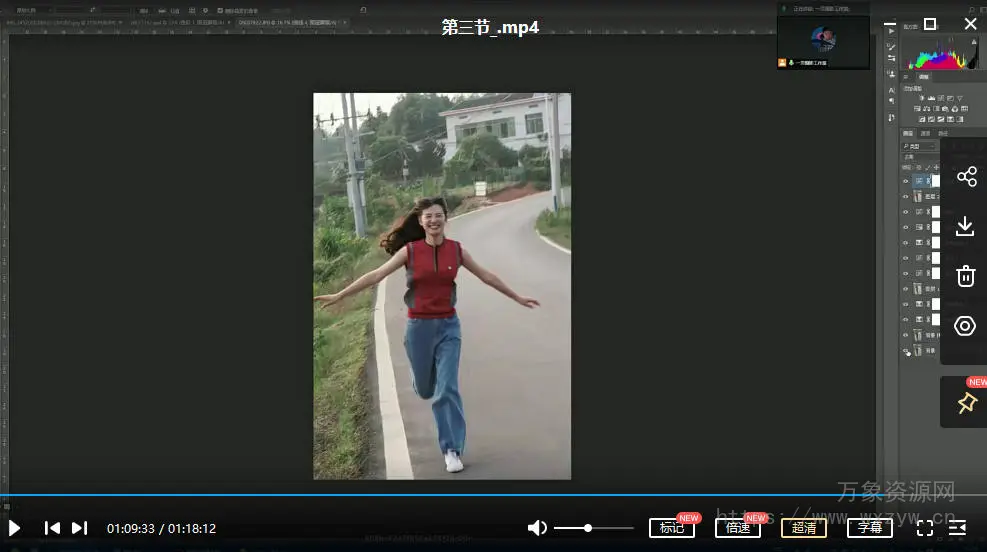Toggle the 字幕 subtitles button
987x552 pixels.
[x=870, y=528]
